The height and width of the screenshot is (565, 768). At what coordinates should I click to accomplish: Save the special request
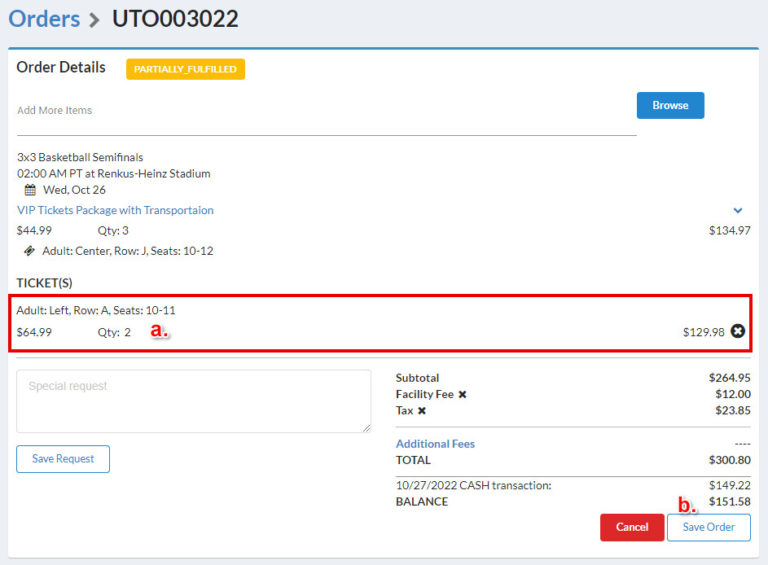tap(63, 459)
